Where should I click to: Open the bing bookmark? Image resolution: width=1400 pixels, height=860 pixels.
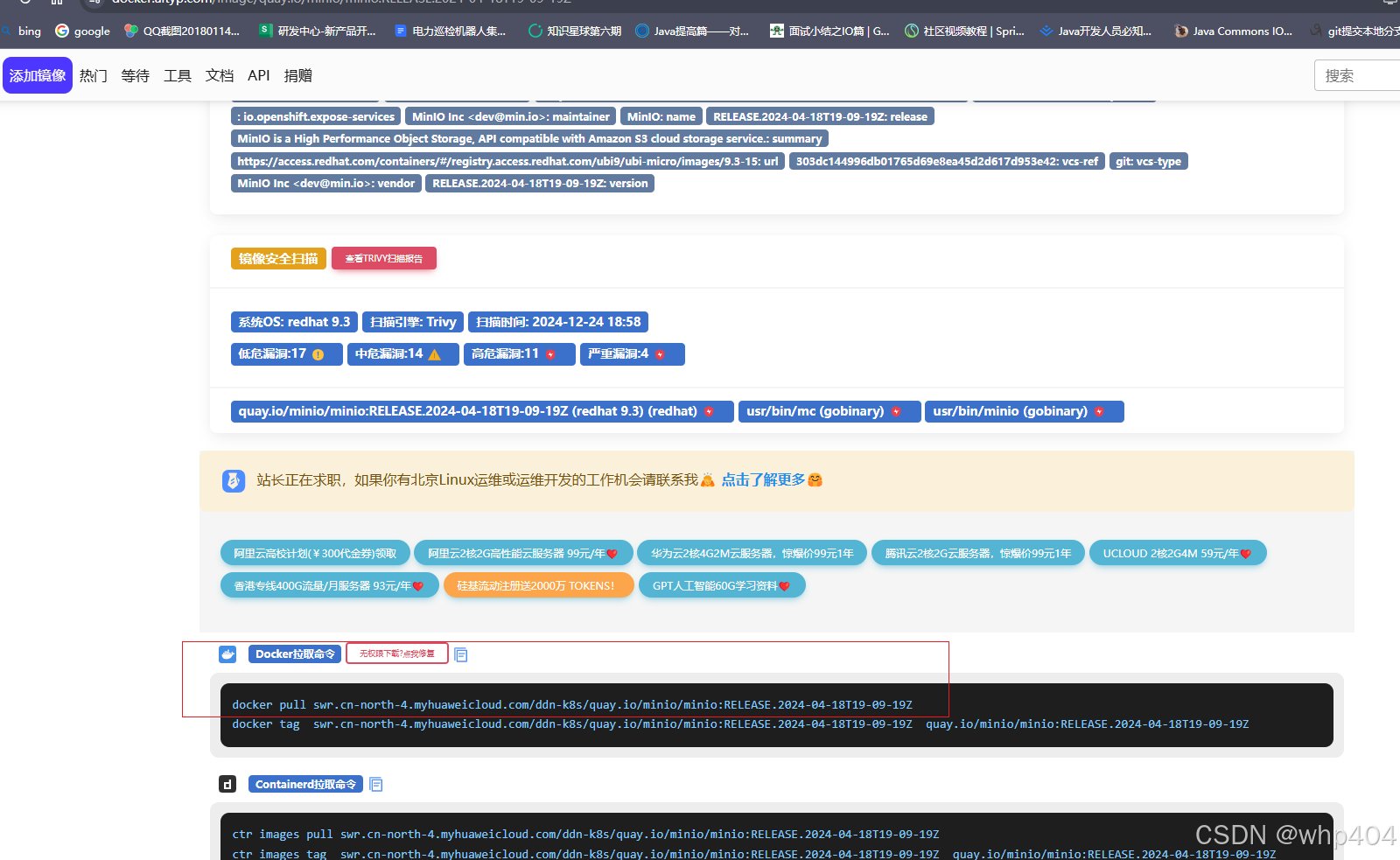point(23,31)
